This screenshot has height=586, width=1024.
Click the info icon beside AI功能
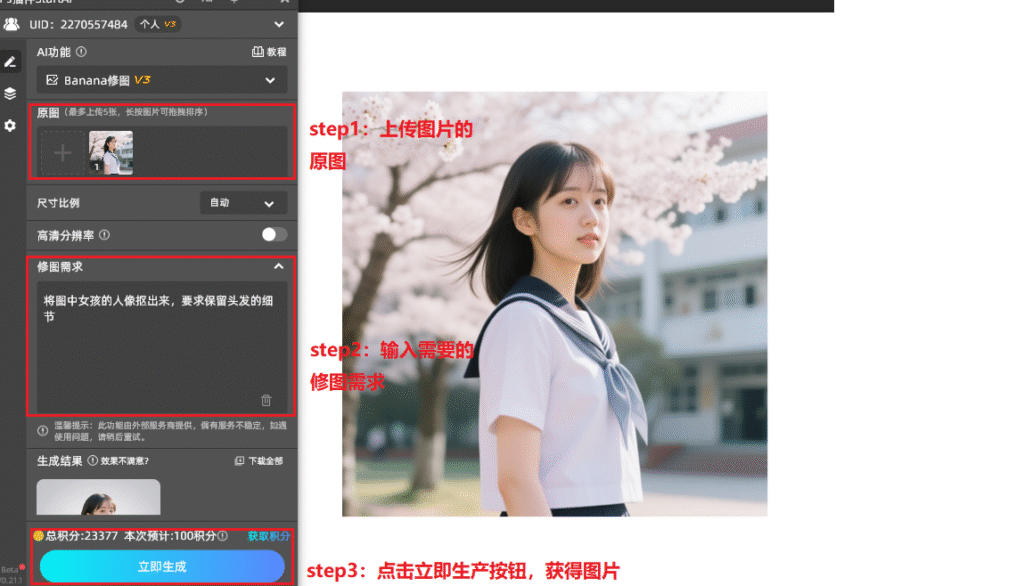(x=81, y=50)
